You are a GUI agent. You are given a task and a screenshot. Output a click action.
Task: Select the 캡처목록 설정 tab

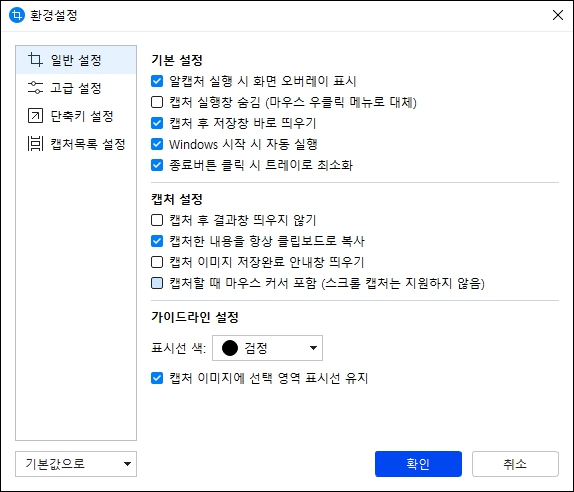[76, 144]
